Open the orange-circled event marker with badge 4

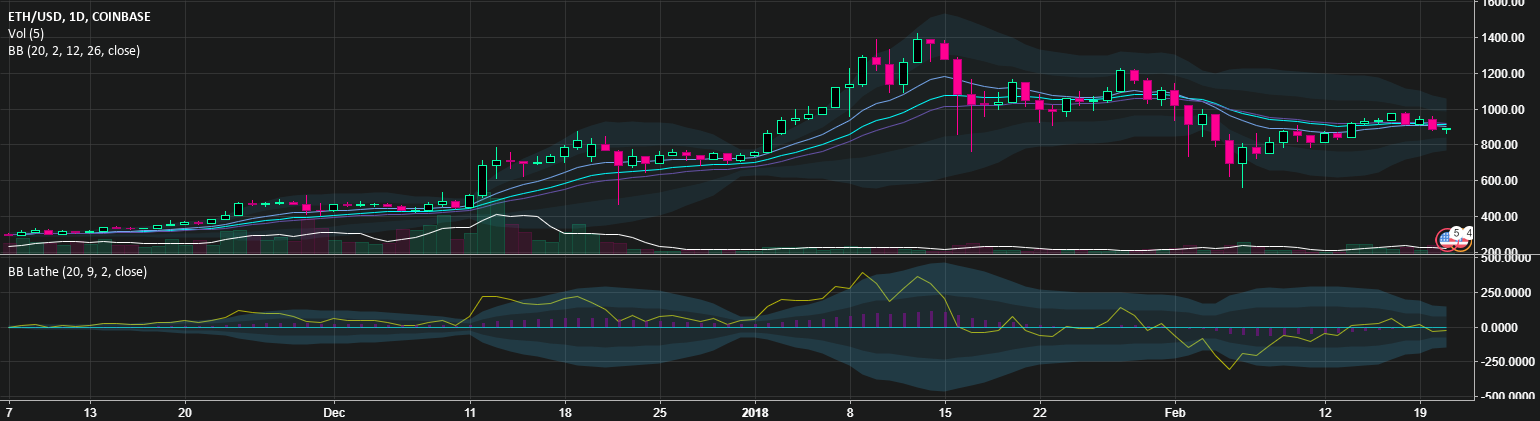[x=1464, y=239]
